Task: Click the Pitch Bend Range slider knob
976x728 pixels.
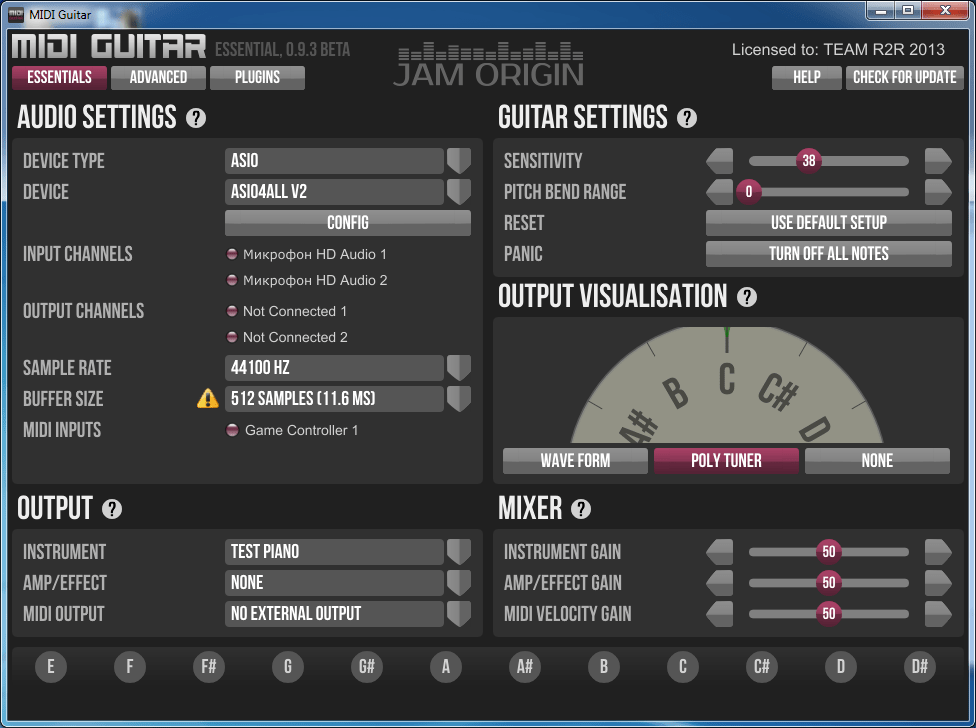Action: click(x=749, y=192)
